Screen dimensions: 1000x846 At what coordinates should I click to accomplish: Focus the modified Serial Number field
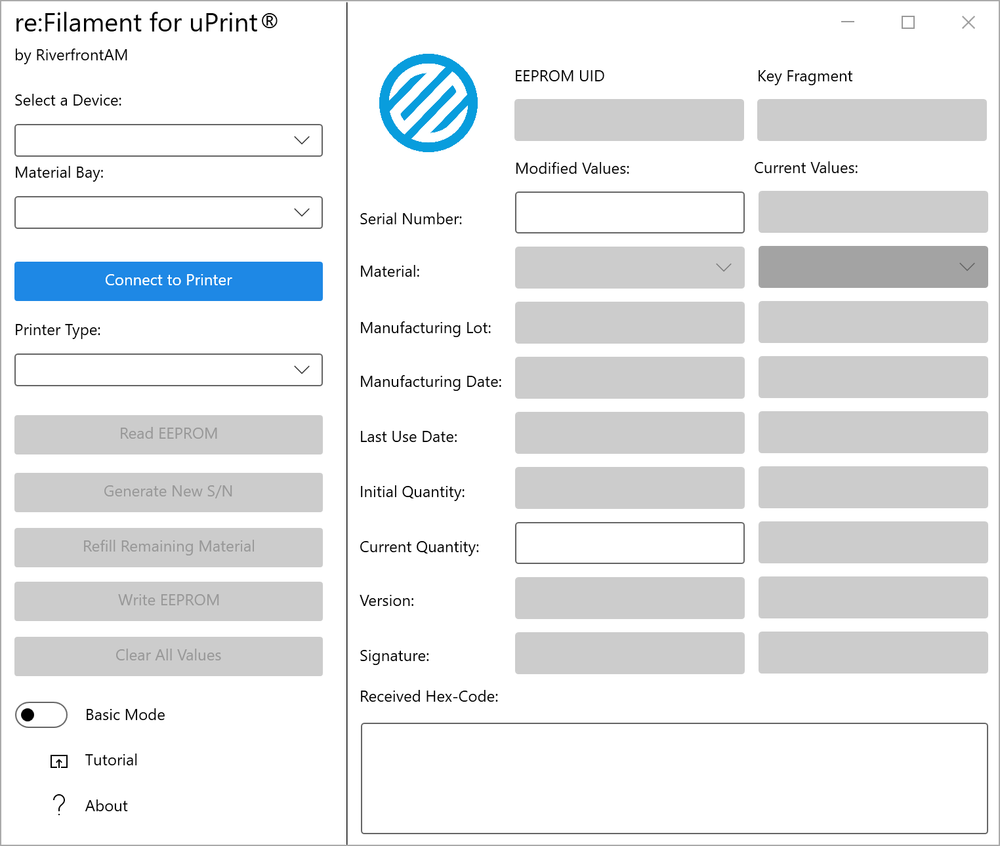(629, 212)
